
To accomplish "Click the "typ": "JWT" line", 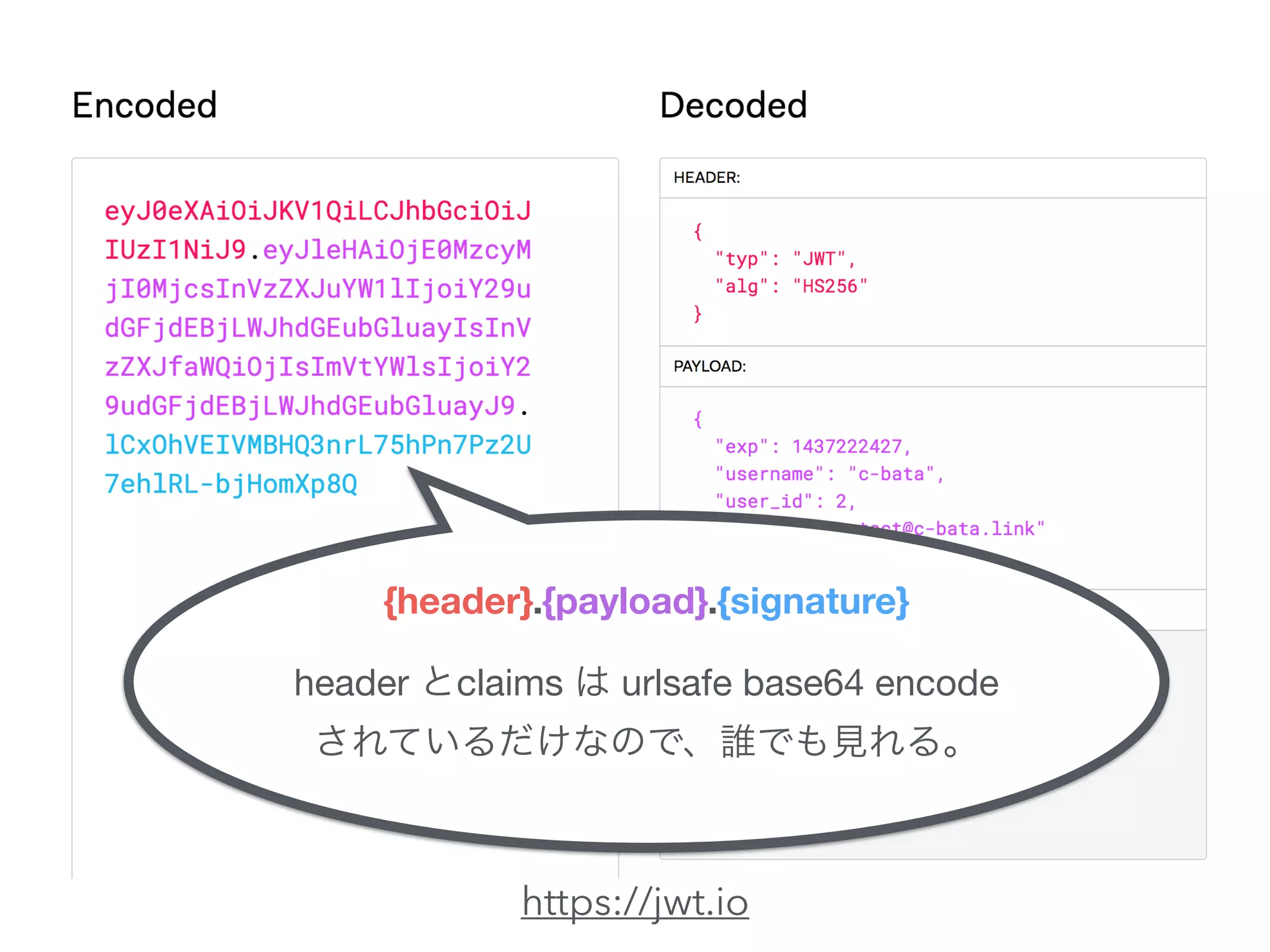I will (785, 258).
